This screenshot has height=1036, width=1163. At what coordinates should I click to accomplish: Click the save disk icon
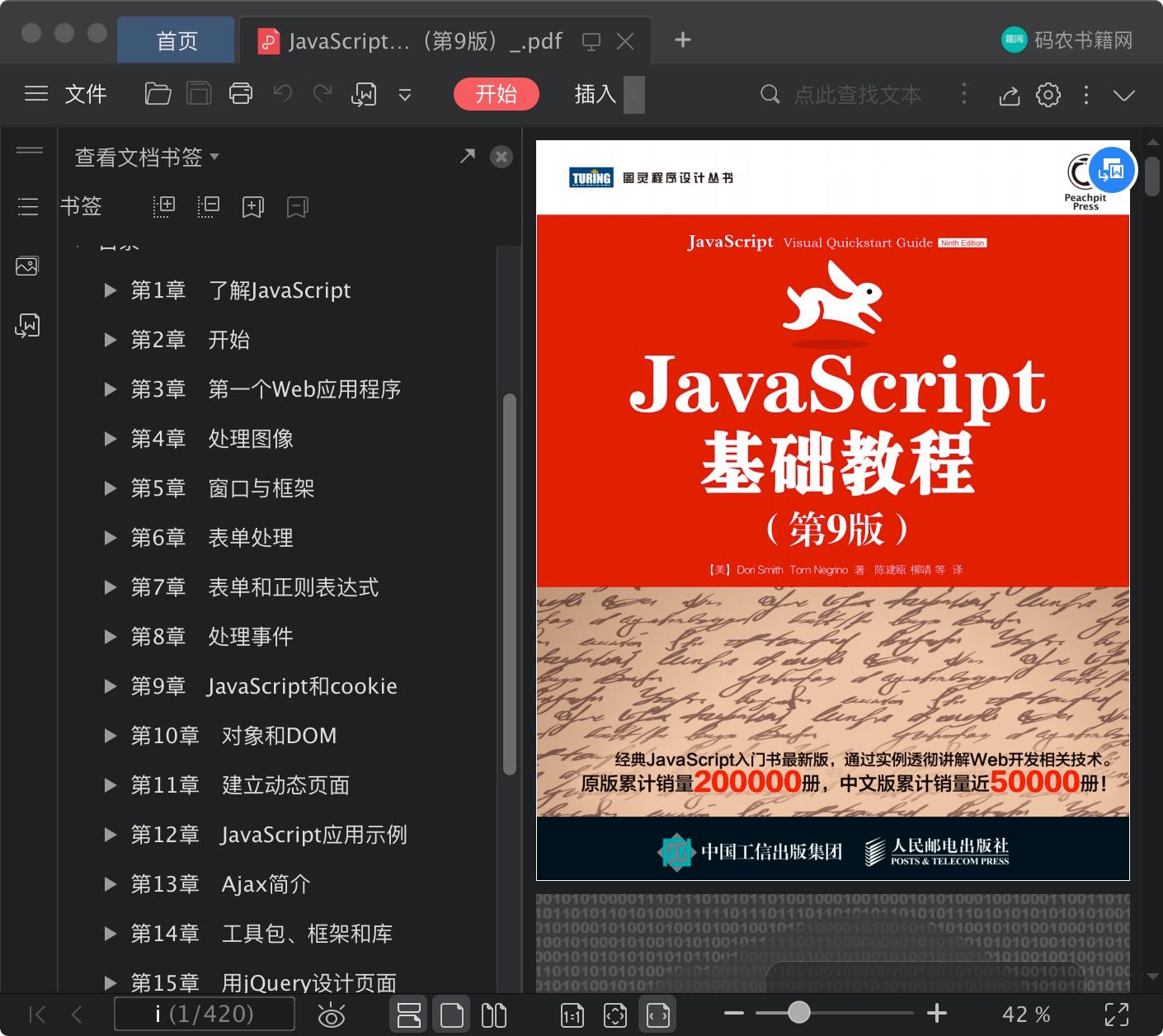click(199, 94)
